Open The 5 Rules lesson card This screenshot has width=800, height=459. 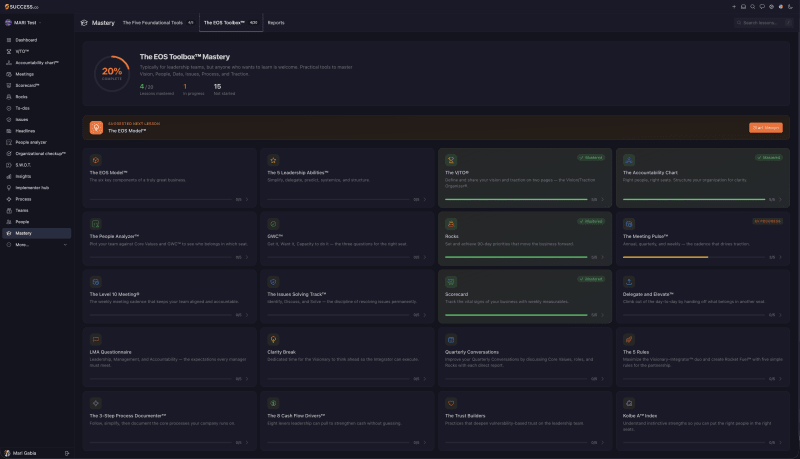click(x=703, y=357)
